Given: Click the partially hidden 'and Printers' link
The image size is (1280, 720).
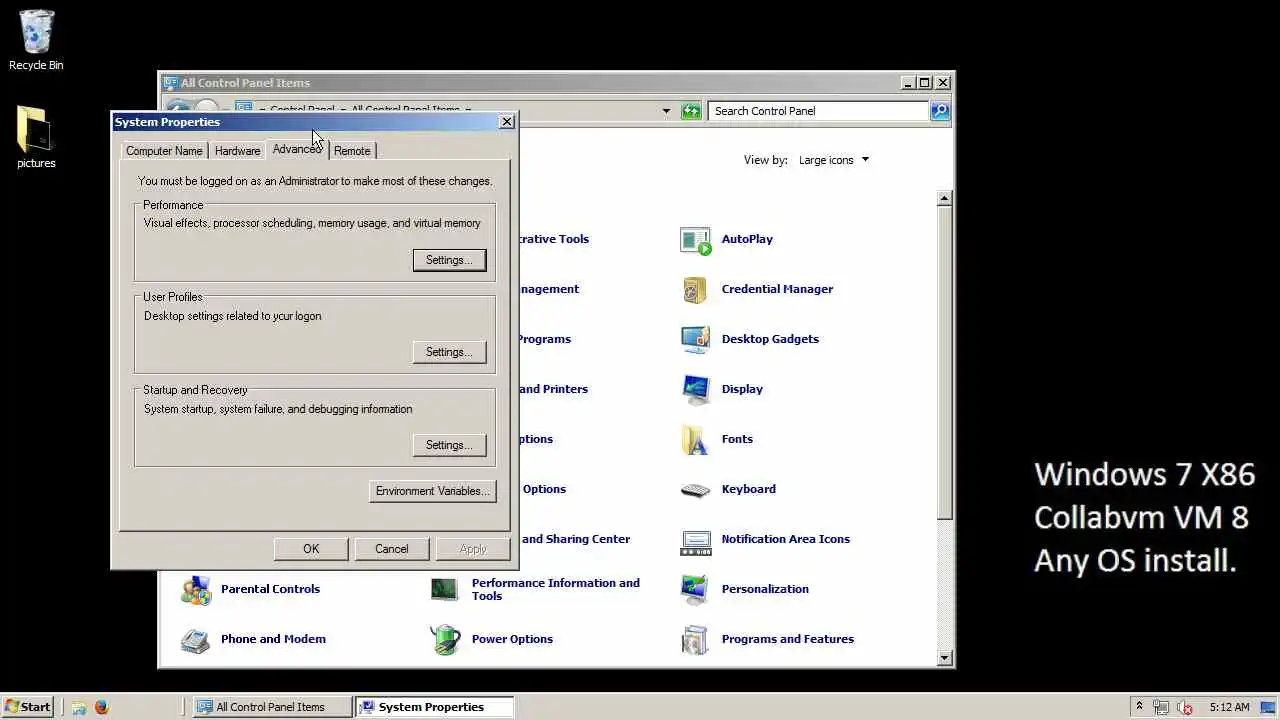Looking at the screenshot, I should tap(553, 389).
